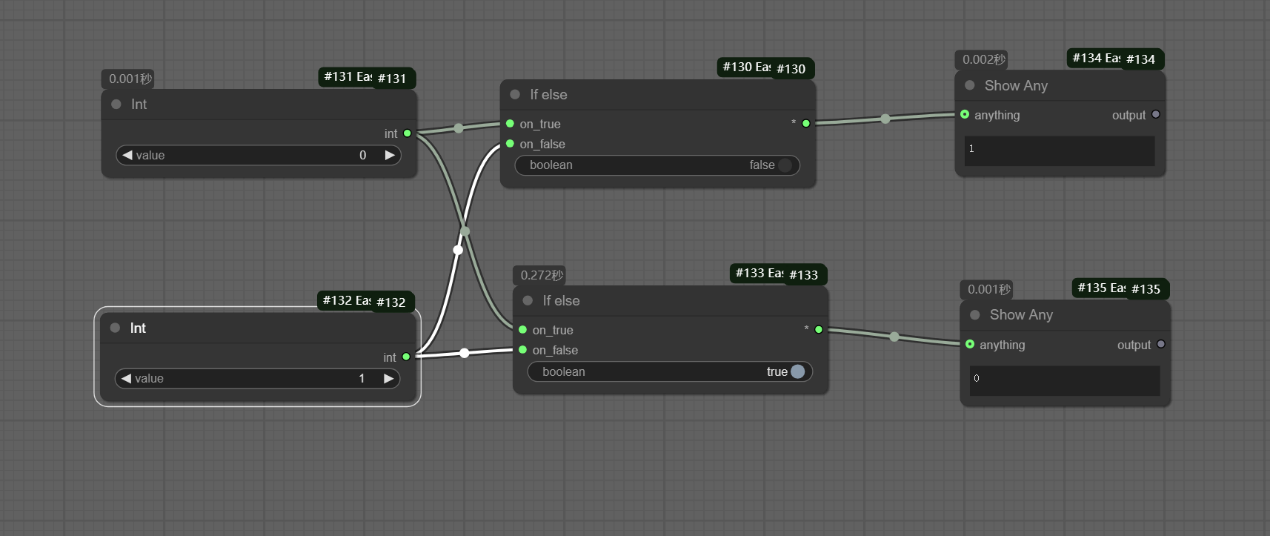Collapse the Show Any node #134
This screenshot has height=536, width=1270.
(x=969, y=86)
